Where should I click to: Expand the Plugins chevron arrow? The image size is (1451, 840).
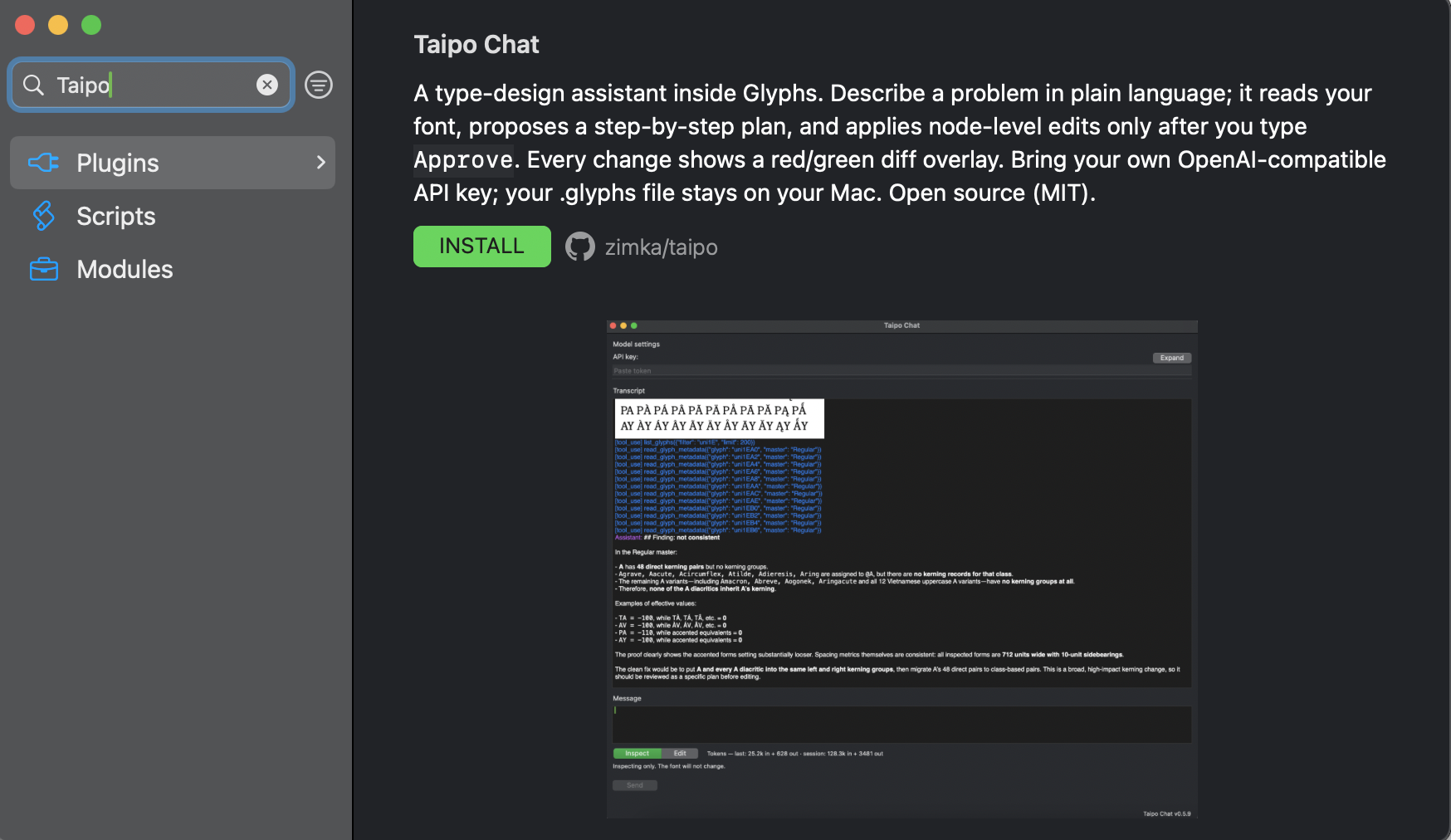point(321,163)
